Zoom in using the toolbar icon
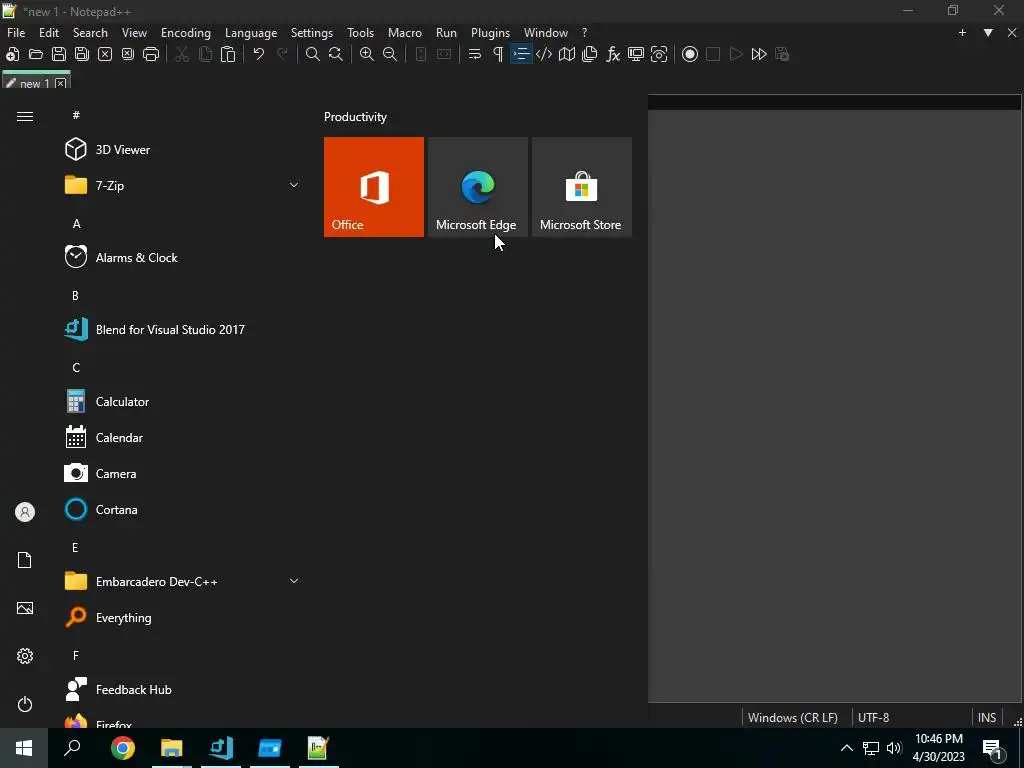Viewport: 1024px width, 768px height. coord(367,54)
